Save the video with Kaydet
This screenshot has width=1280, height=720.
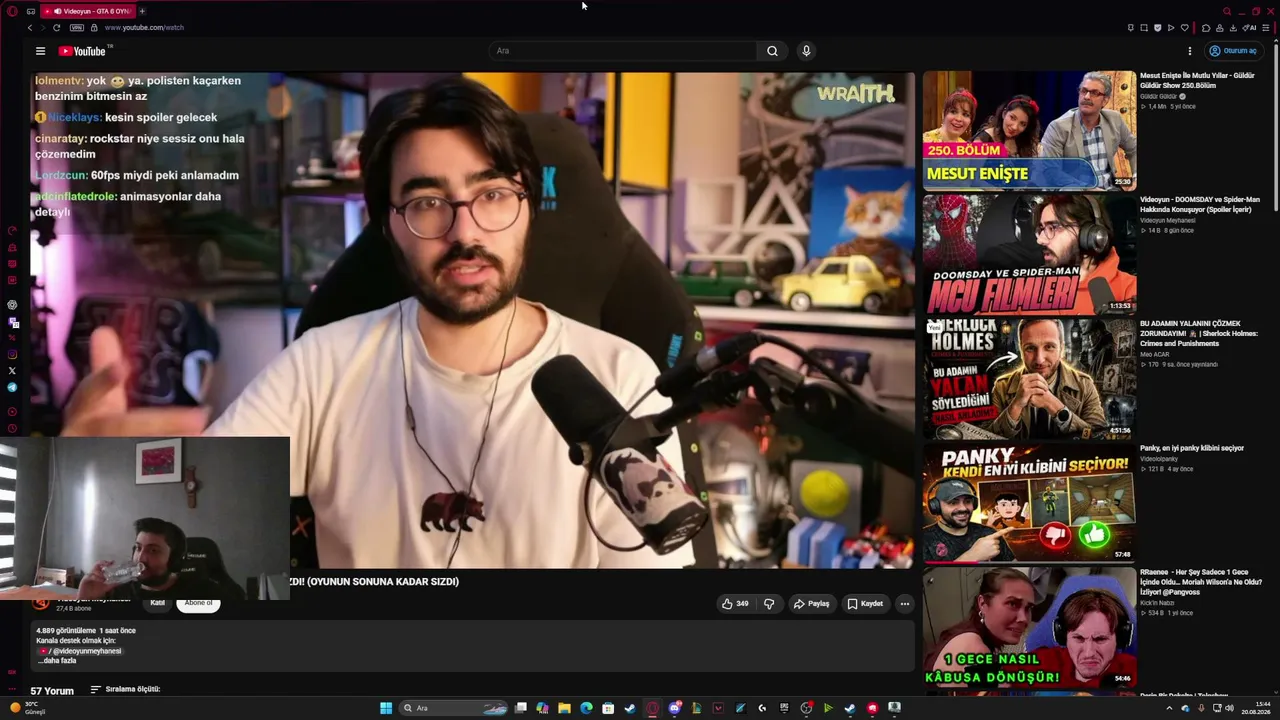coord(865,604)
